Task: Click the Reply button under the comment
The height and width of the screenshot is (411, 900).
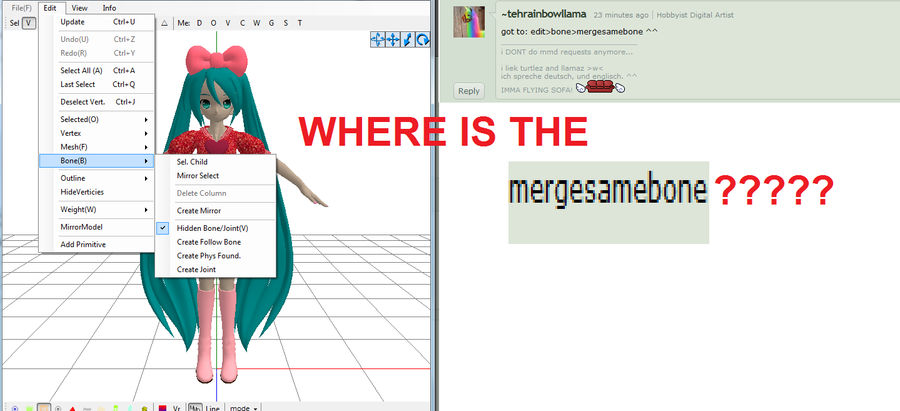Action: pos(468,91)
